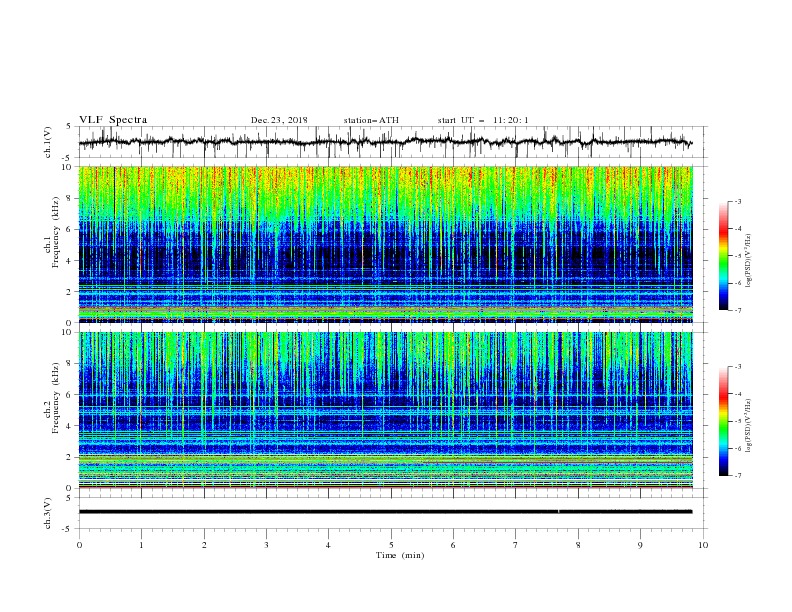Click bottom time axis tick label "10"

(x=703, y=545)
